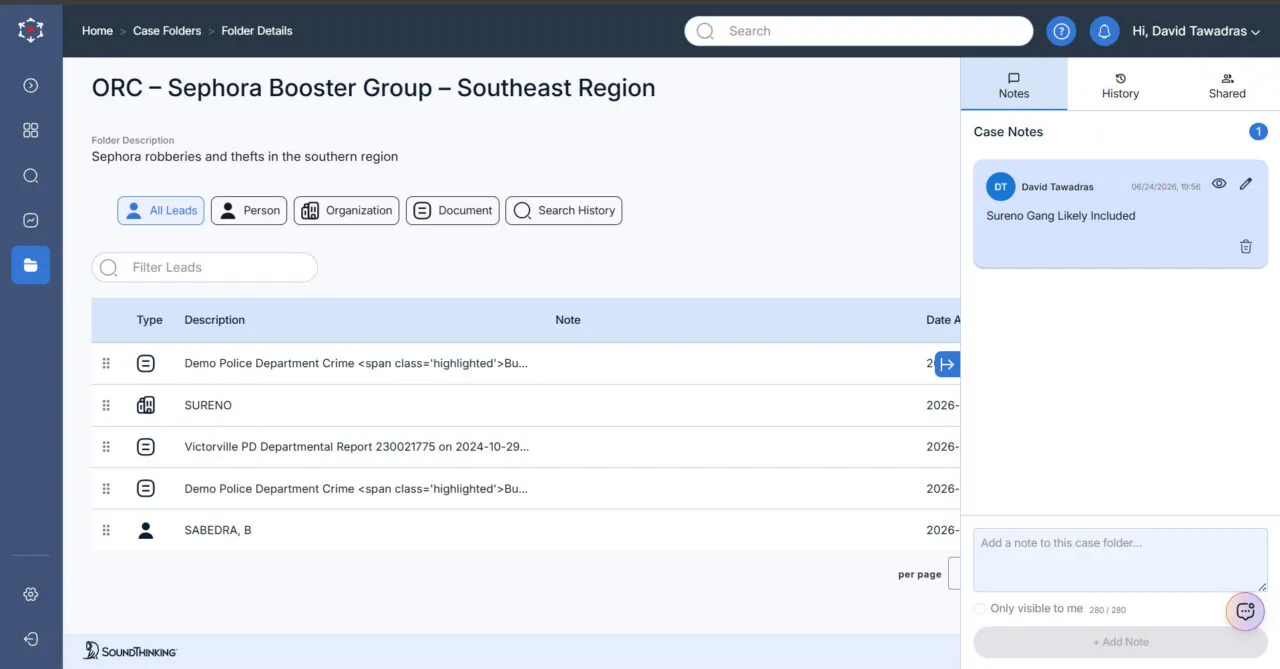1280x669 pixels.
Task: Click the SoundThinking logo in footer
Action: coord(130,651)
